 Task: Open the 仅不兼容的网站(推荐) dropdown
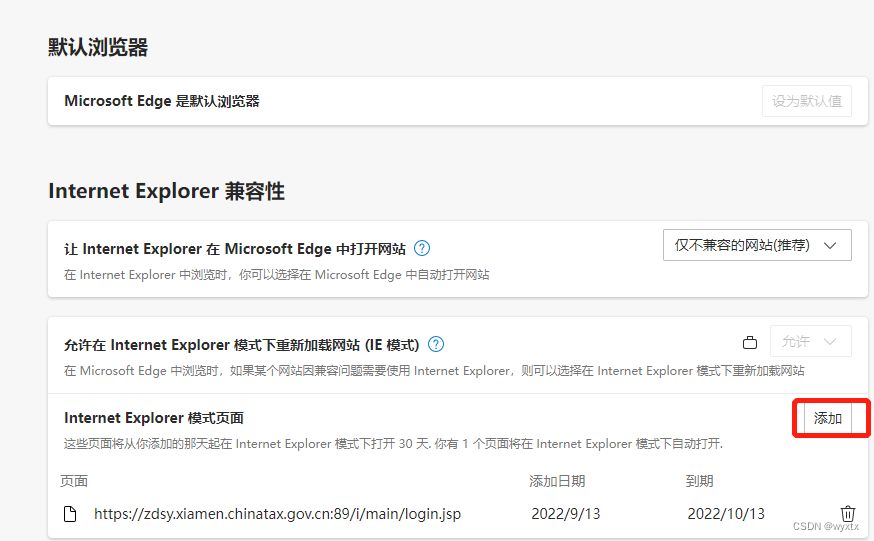pyautogui.click(x=757, y=245)
